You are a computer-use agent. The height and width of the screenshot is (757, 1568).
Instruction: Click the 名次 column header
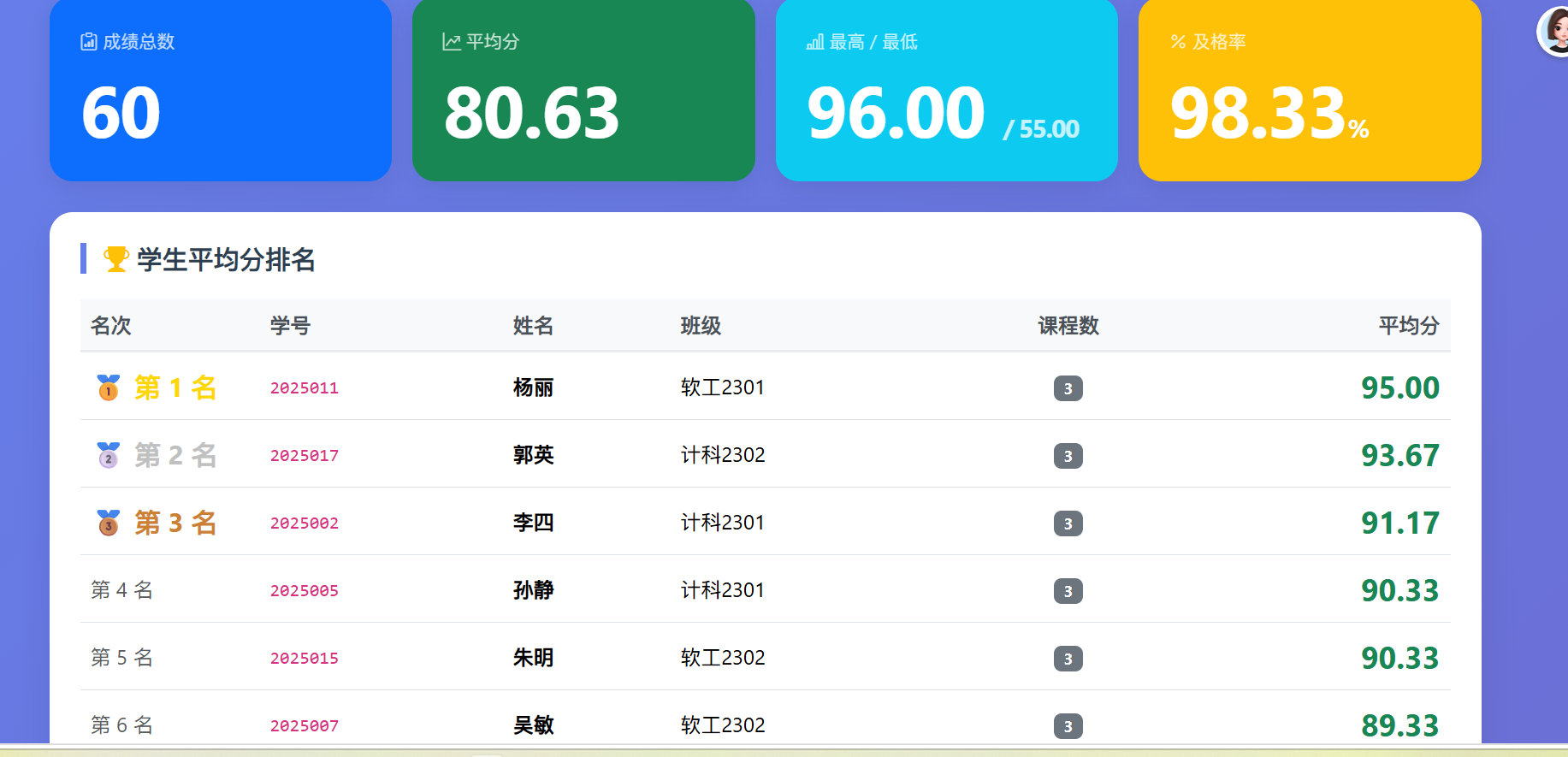tap(111, 326)
